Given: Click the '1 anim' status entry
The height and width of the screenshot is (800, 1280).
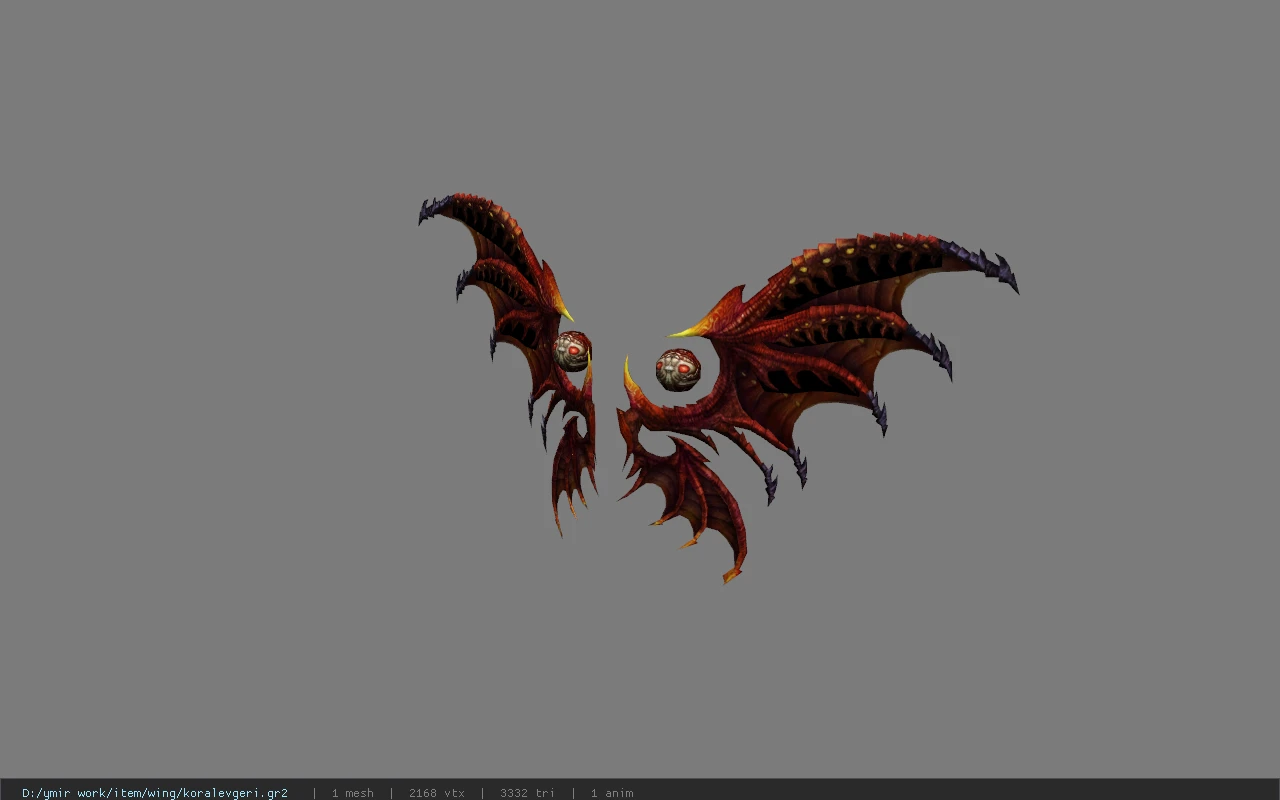Looking at the screenshot, I should [612, 793].
